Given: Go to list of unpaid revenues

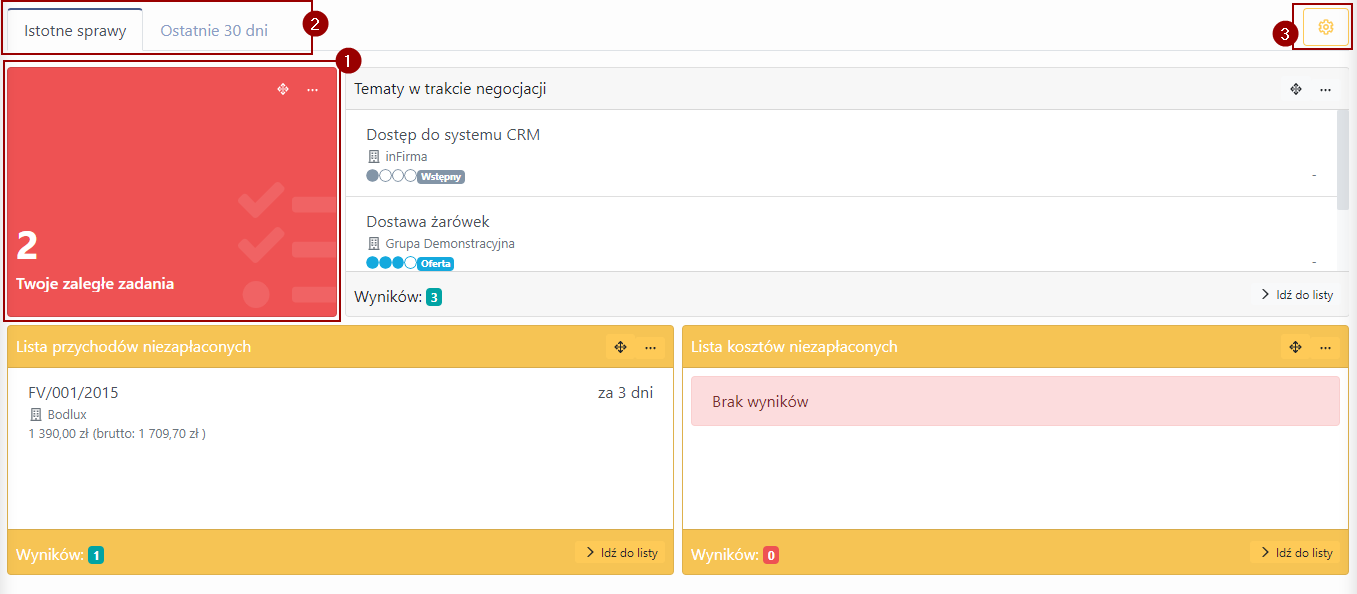Looking at the screenshot, I should pyautogui.click(x=620, y=552).
